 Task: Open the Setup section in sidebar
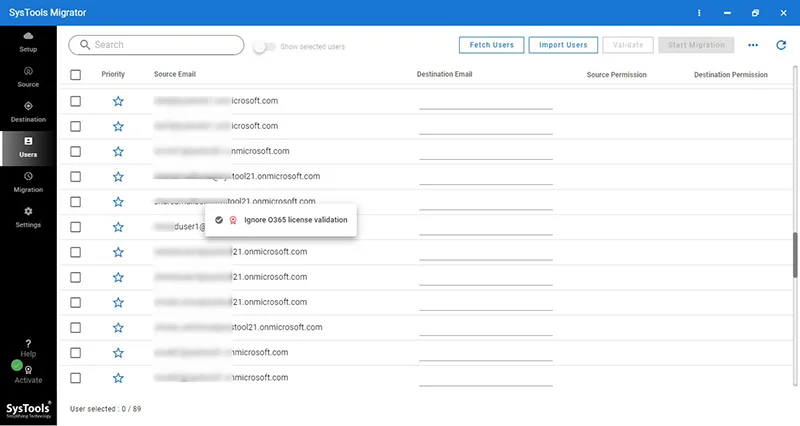tap(28, 42)
